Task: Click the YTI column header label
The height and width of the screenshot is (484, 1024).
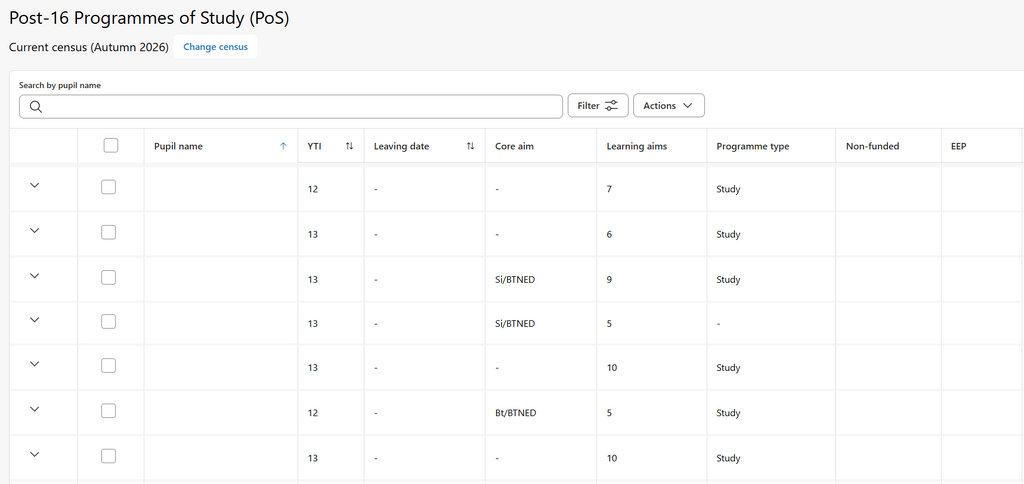Action: coord(314,146)
